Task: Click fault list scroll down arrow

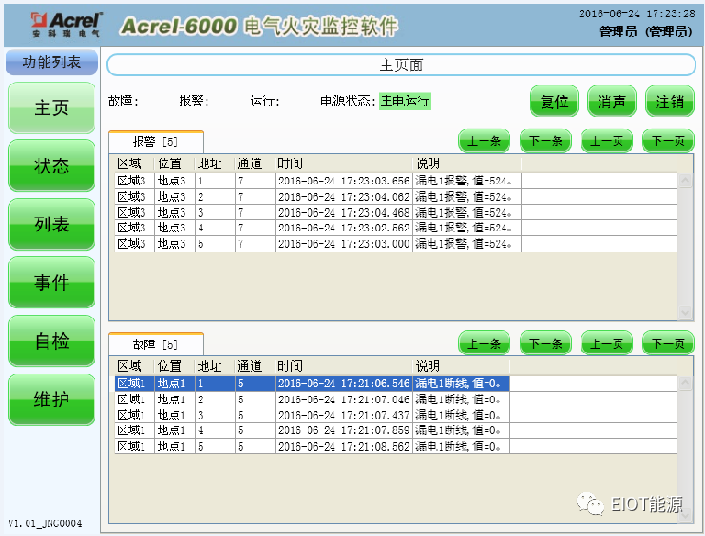Action: (x=685, y=515)
